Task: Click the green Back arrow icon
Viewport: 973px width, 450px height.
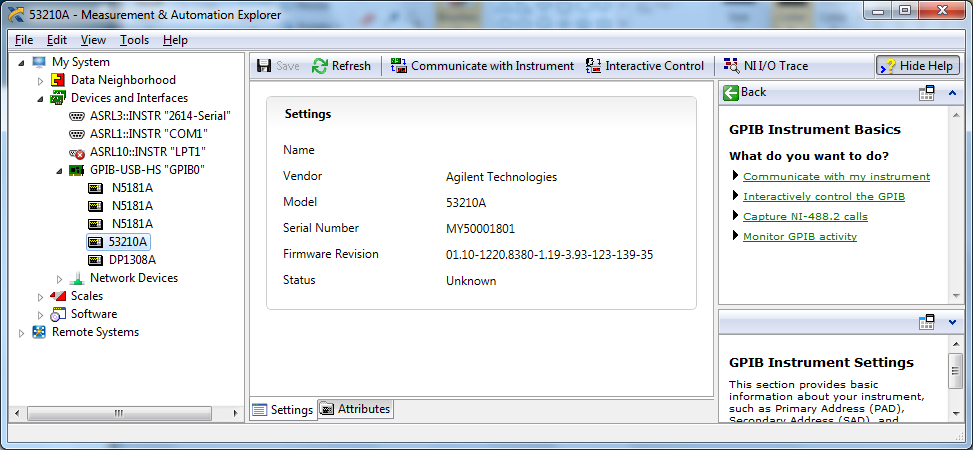Action: (731, 92)
